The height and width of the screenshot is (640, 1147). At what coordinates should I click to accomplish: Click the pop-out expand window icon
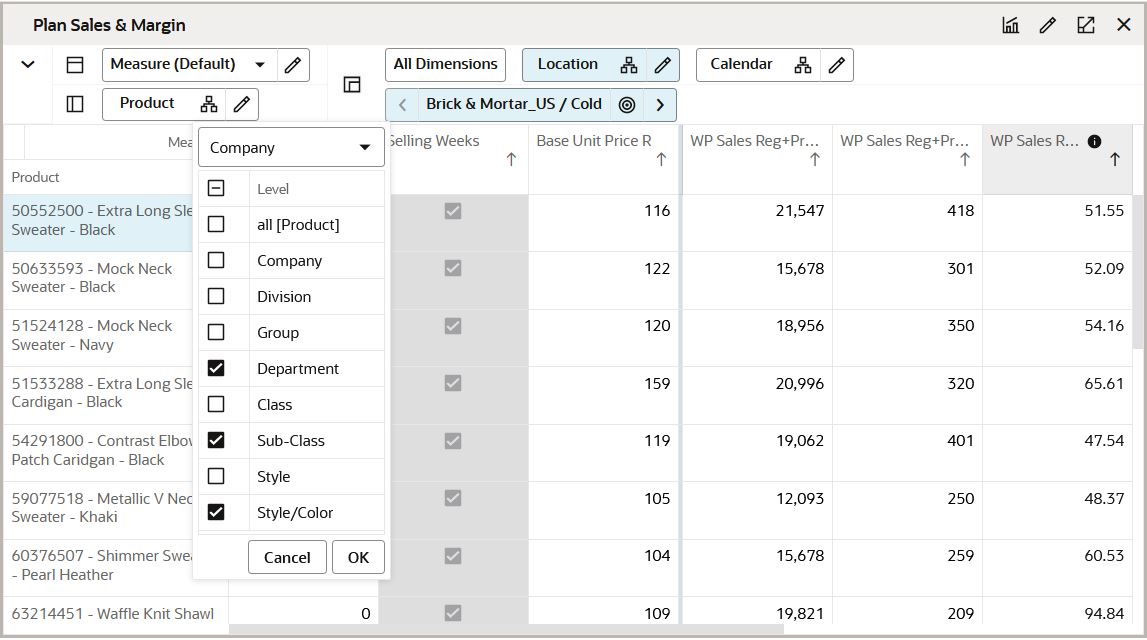pyautogui.click(x=1086, y=25)
